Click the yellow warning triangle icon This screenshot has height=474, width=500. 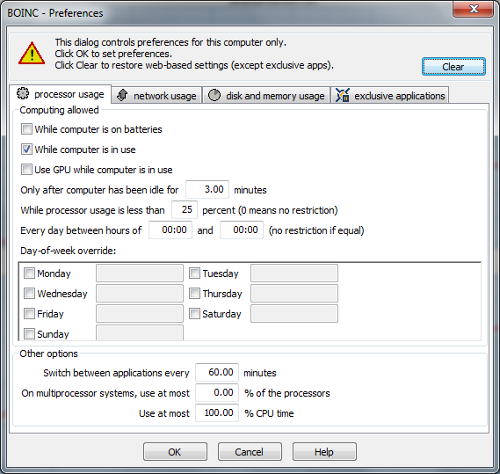(32, 53)
